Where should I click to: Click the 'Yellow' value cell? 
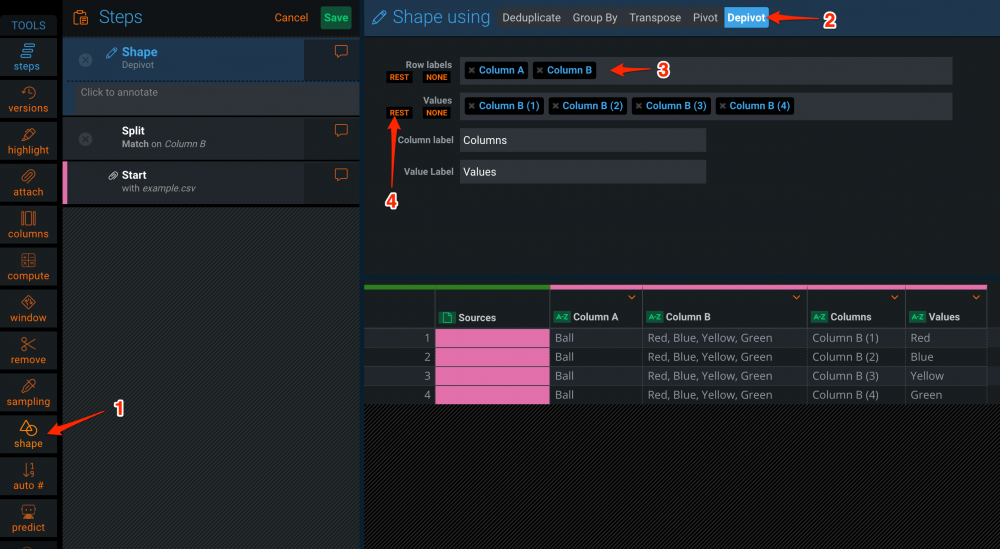coord(946,376)
